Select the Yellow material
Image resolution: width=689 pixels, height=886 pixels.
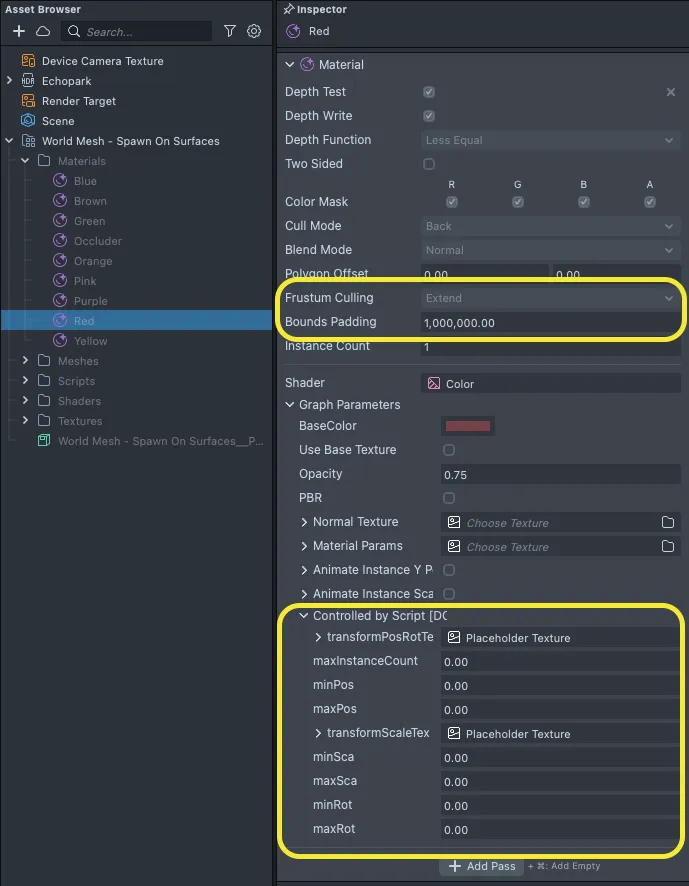(90, 341)
